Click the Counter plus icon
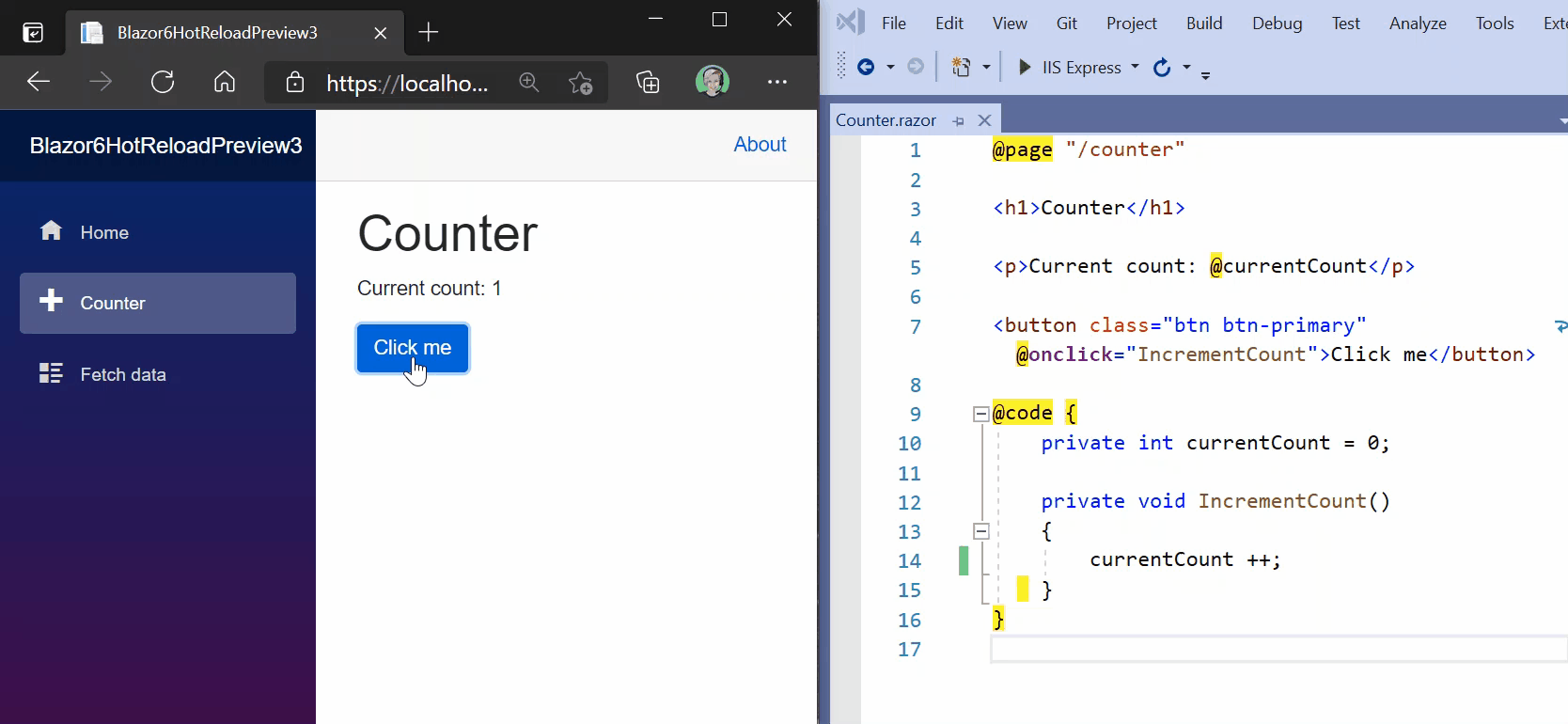Viewport: 1568px width, 724px height. [x=51, y=301]
